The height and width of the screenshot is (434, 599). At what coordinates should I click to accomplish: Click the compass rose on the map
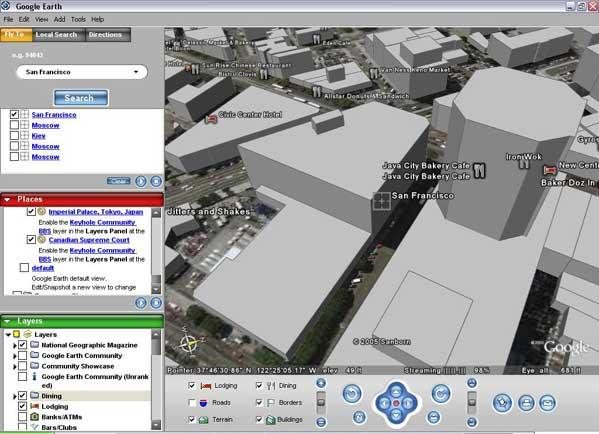(x=189, y=343)
